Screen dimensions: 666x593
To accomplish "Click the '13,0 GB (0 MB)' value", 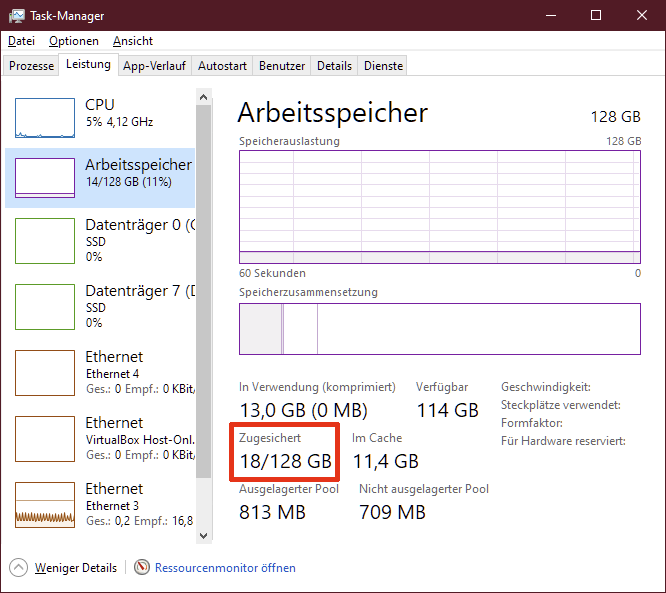I will (x=303, y=410).
